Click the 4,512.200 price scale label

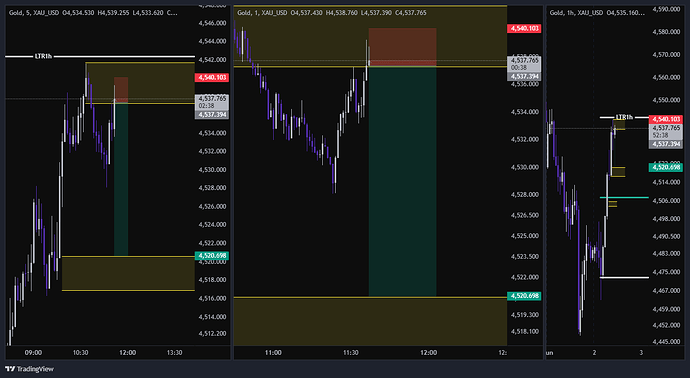212,334
